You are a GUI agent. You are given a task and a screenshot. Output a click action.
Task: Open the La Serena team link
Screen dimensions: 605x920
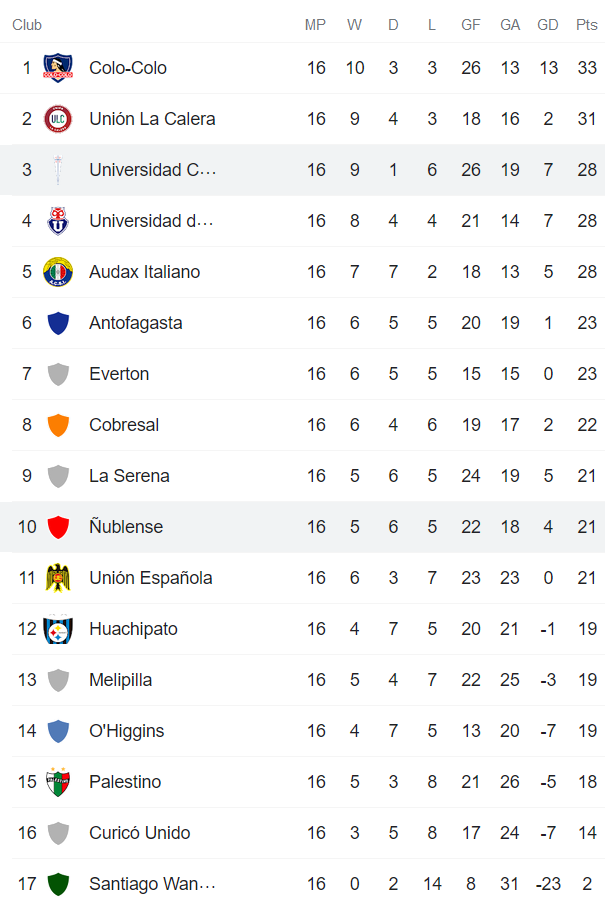point(129,476)
